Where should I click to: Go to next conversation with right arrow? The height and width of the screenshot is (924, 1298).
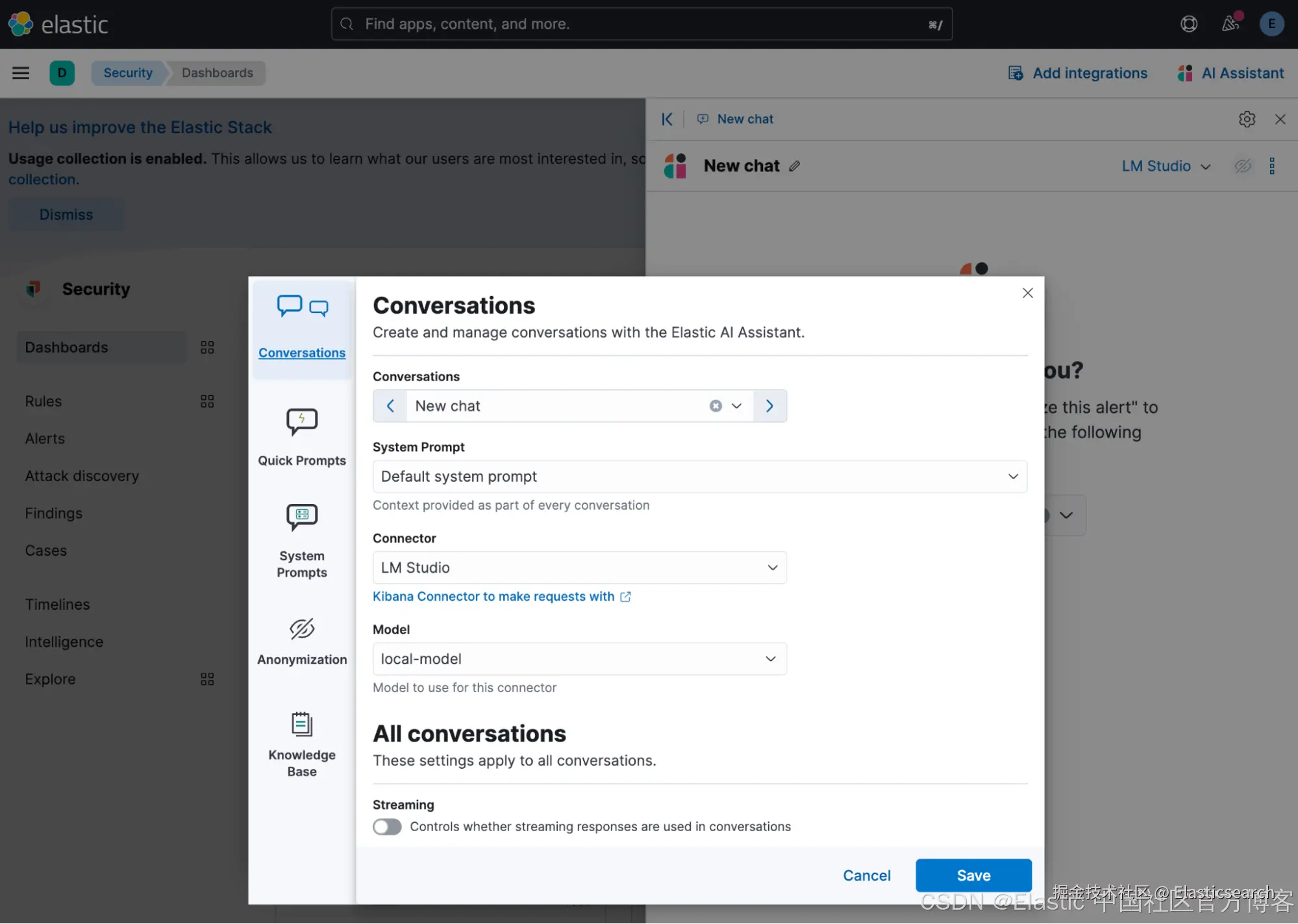coord(770,406)
